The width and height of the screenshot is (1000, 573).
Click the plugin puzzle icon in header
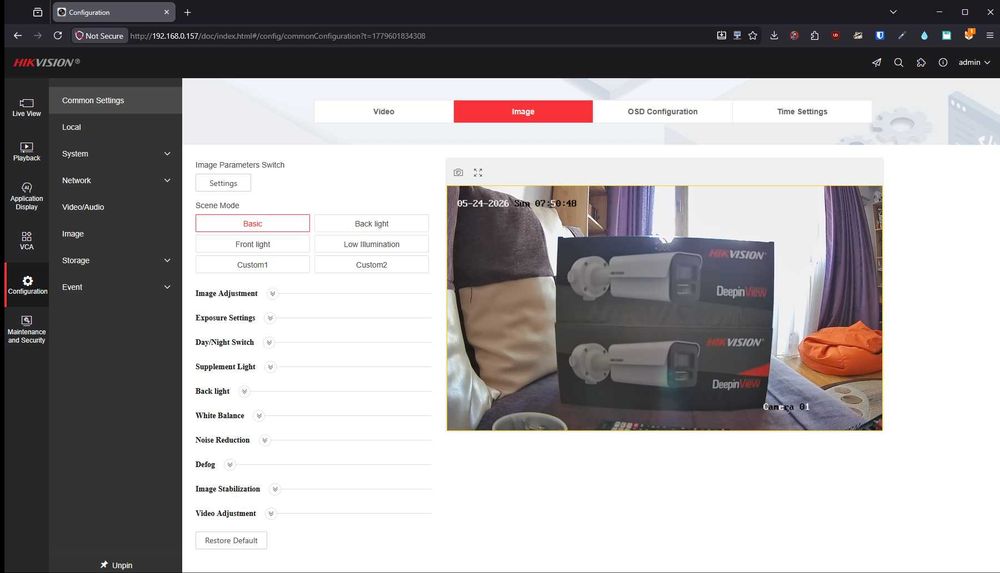pos(921,63)
